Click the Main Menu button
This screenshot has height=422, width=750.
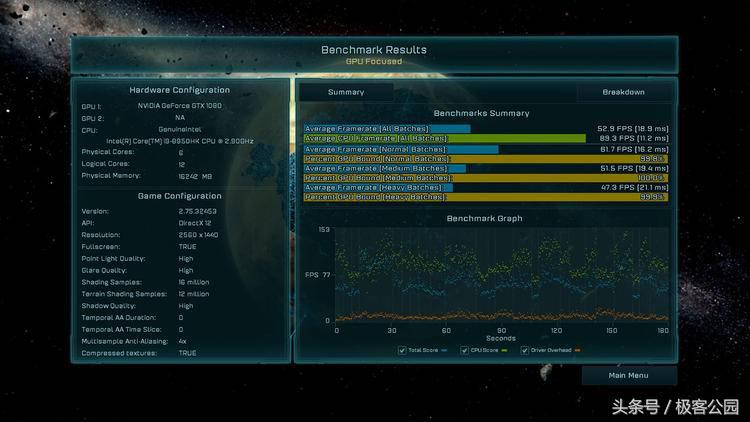pos(629,376)
